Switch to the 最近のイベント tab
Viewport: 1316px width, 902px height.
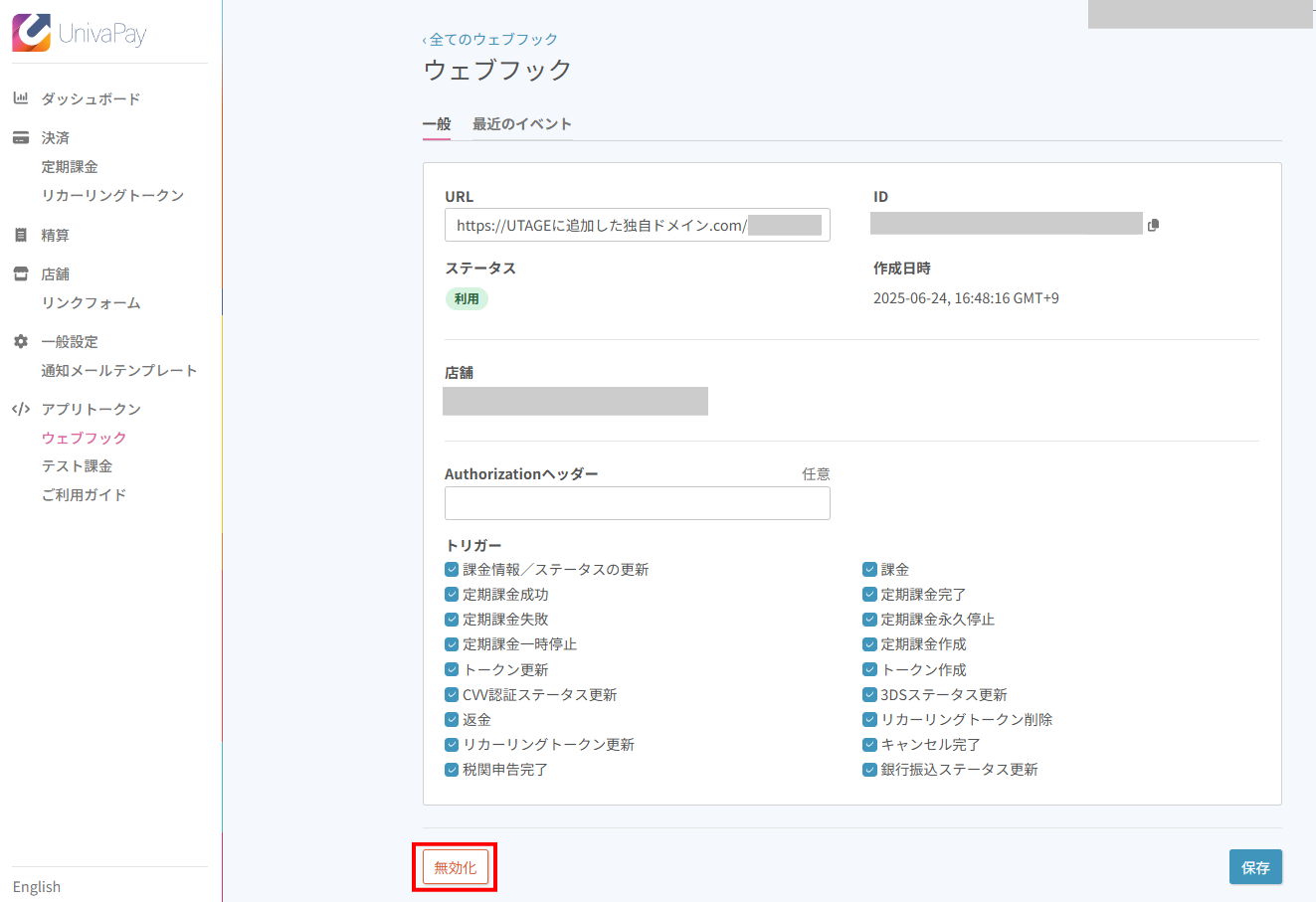(521, 124)
